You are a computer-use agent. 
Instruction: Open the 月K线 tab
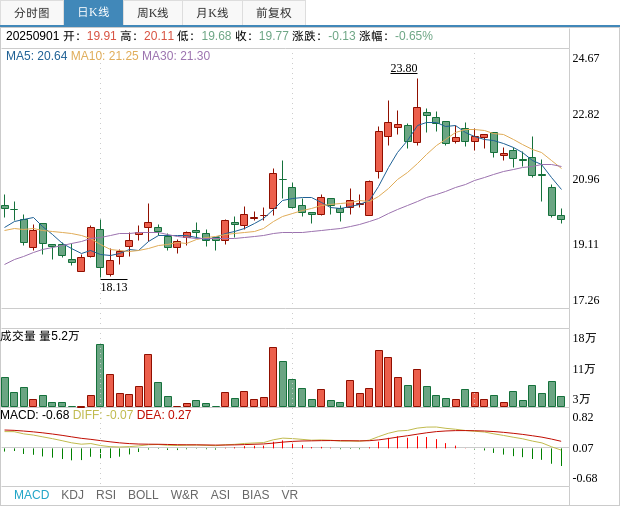(212, 13)
